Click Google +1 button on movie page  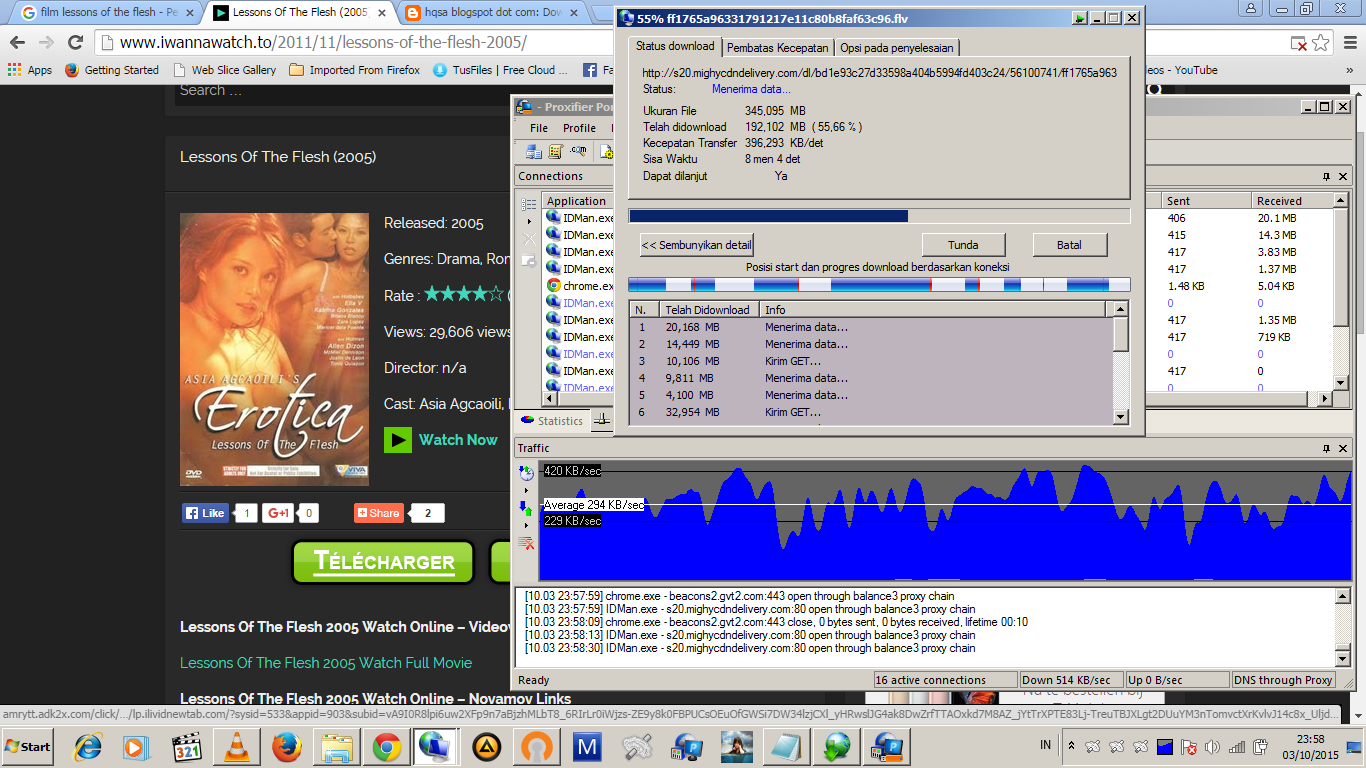278,513
